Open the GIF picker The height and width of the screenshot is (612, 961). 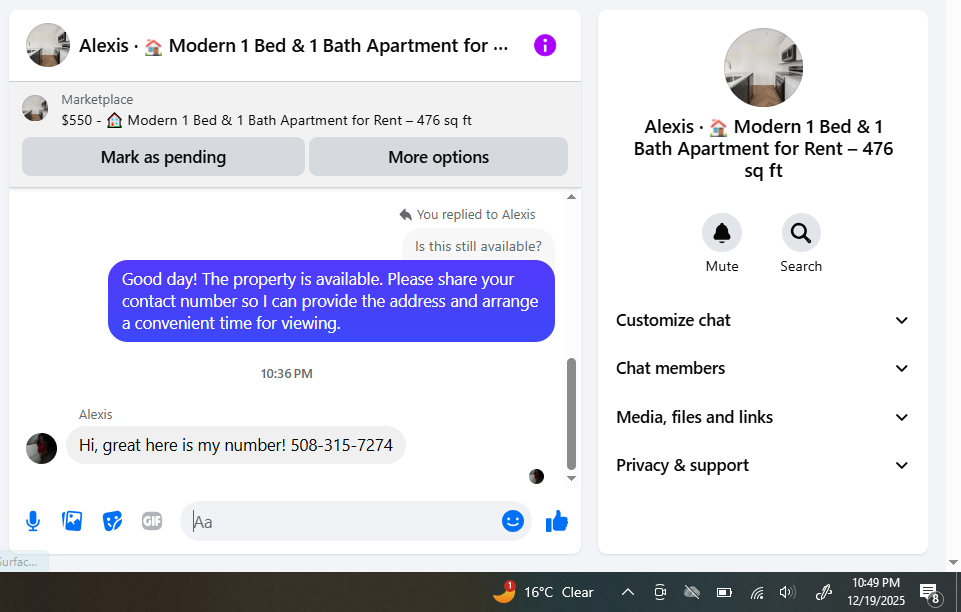(x=152, y=521)
